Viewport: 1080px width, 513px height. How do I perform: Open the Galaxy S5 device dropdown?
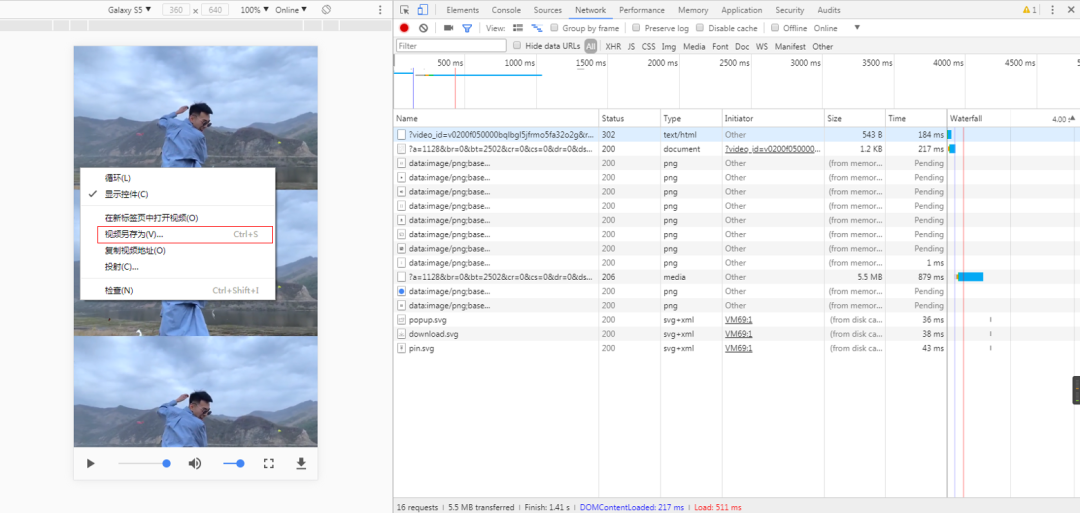point(129,10)
